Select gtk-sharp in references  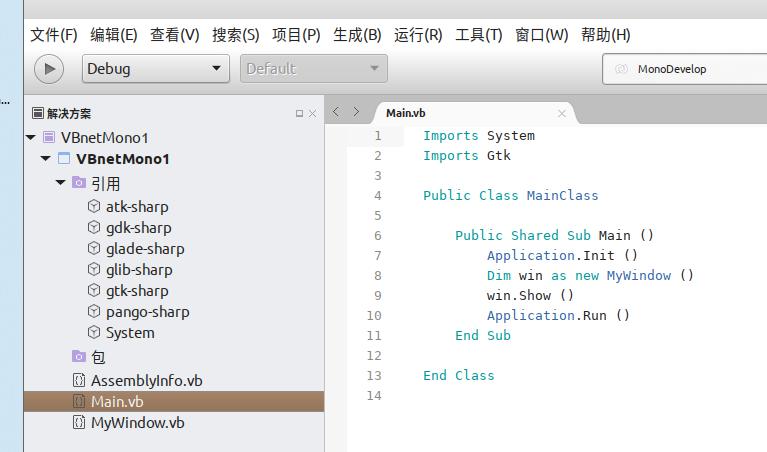pos(137,291)
